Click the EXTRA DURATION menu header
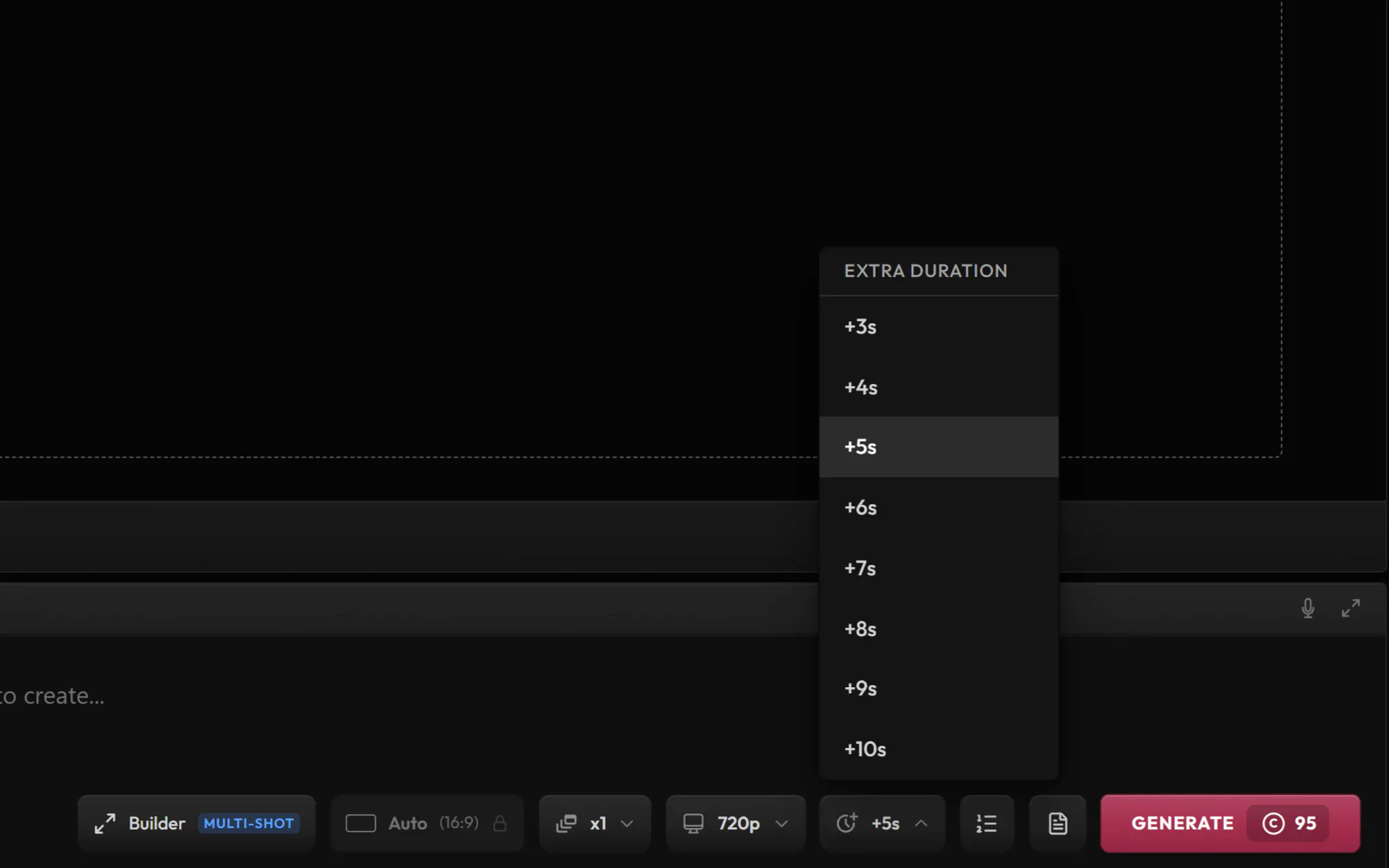 click(926, 271)
